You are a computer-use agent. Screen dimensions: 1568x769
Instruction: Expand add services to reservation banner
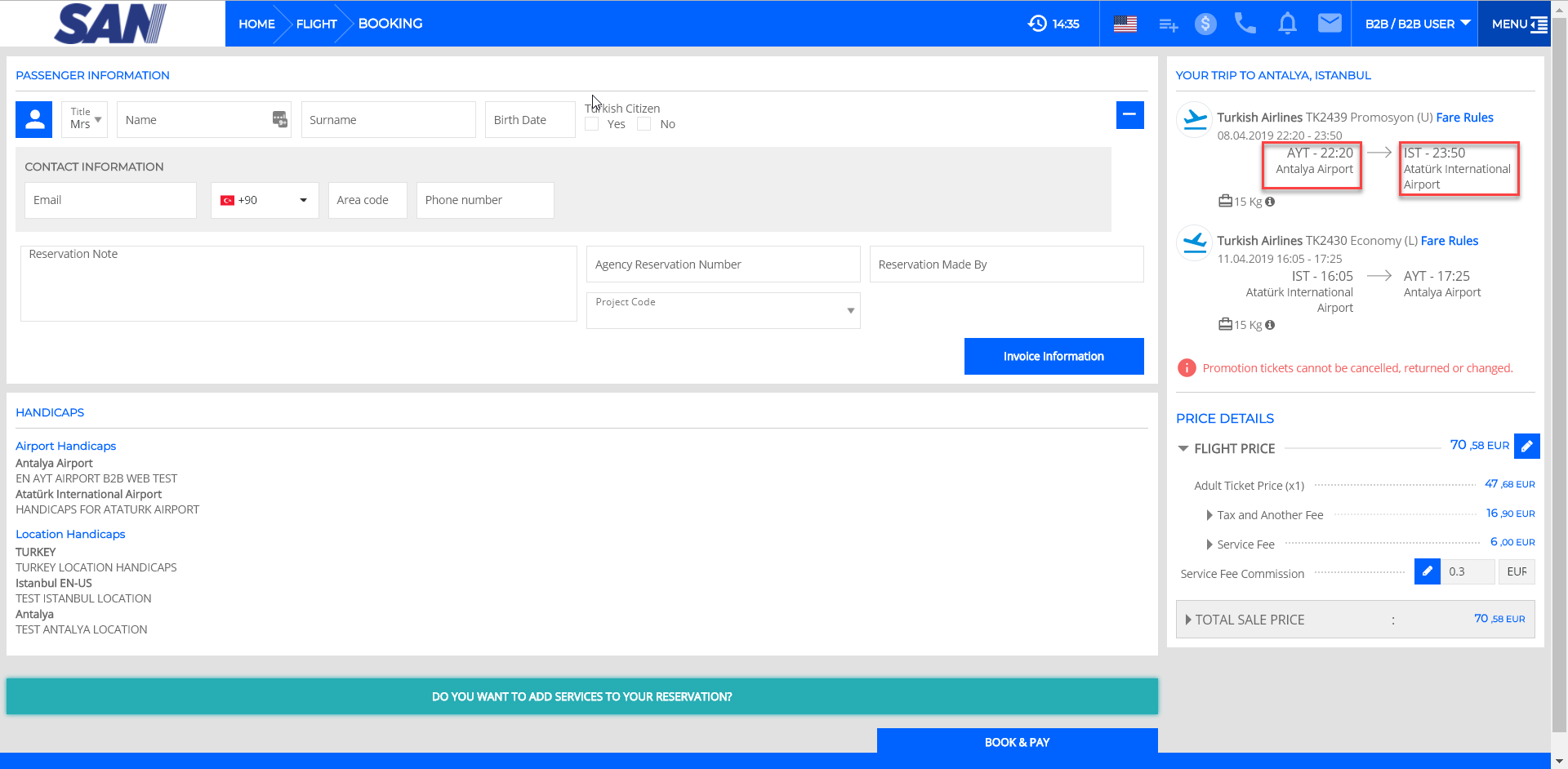click(x=582, y=696)
